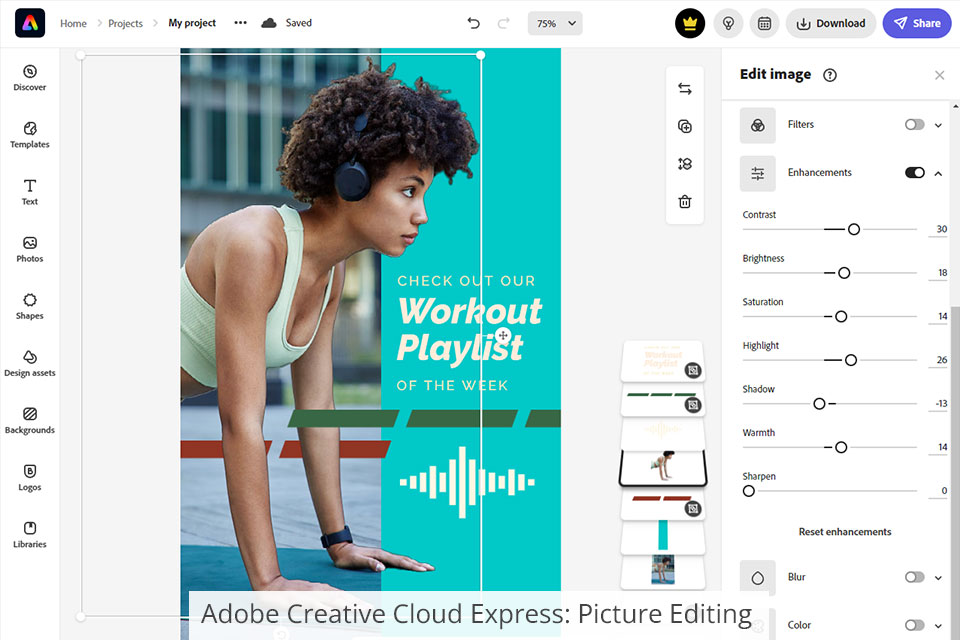Click the layer order icon
The width and height of the screenshot is (960, 640).
point(684,164)
